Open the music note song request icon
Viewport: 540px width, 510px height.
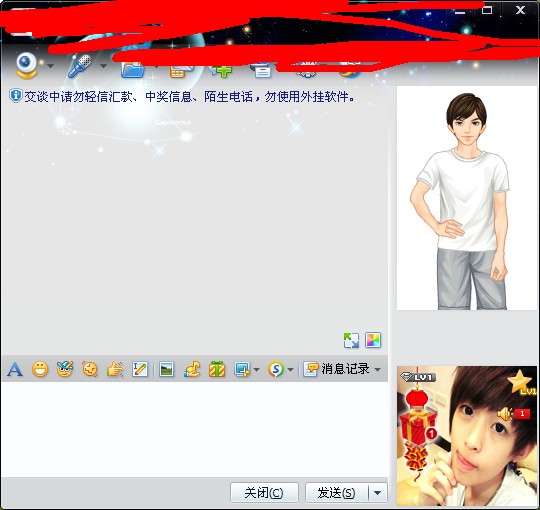(192, 369)
